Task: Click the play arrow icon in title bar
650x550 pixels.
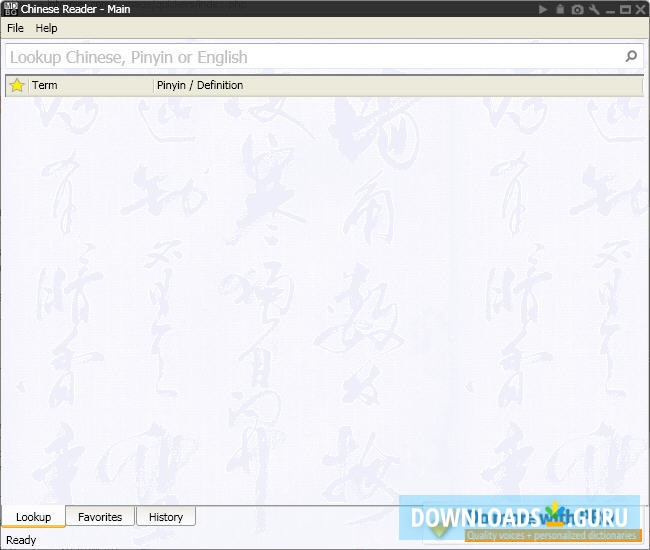Action: coord(543,9)
